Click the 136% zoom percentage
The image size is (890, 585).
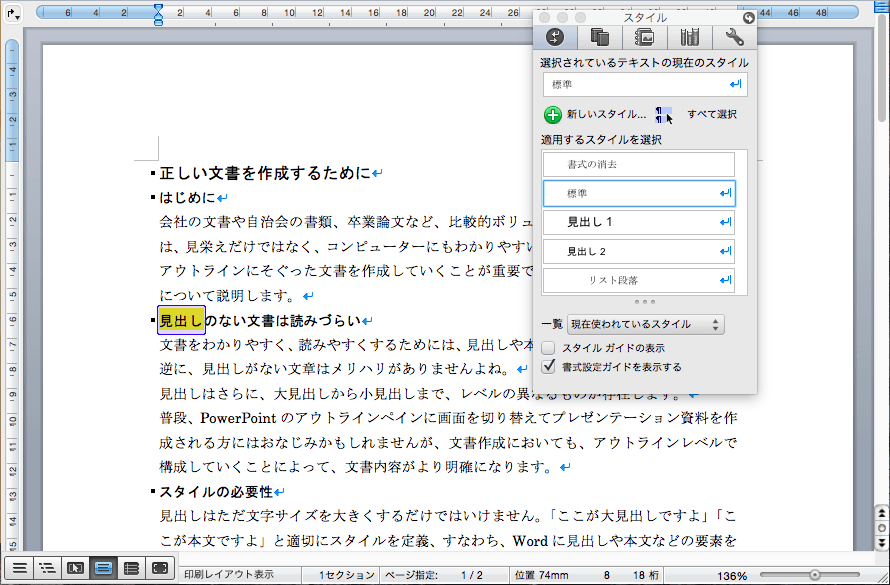732,575
